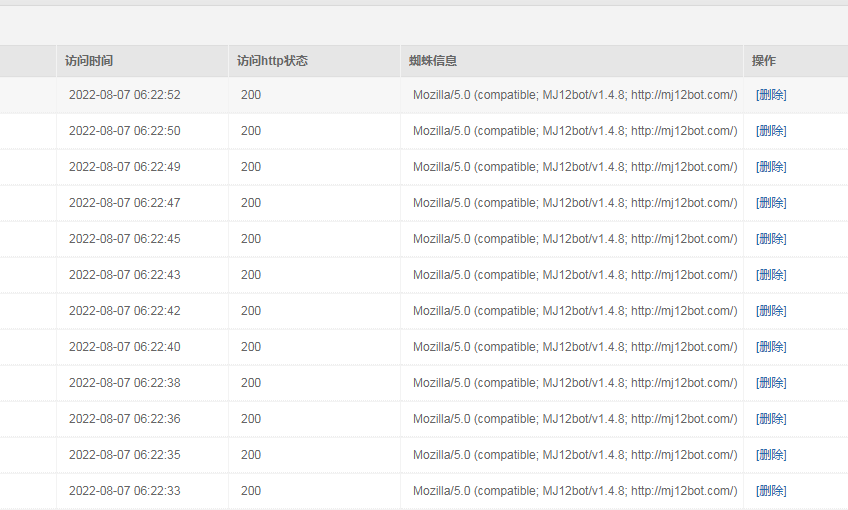848x510 pixels.
Task: Delete the 06:22:35 spider record
Action: coord(771,455)
